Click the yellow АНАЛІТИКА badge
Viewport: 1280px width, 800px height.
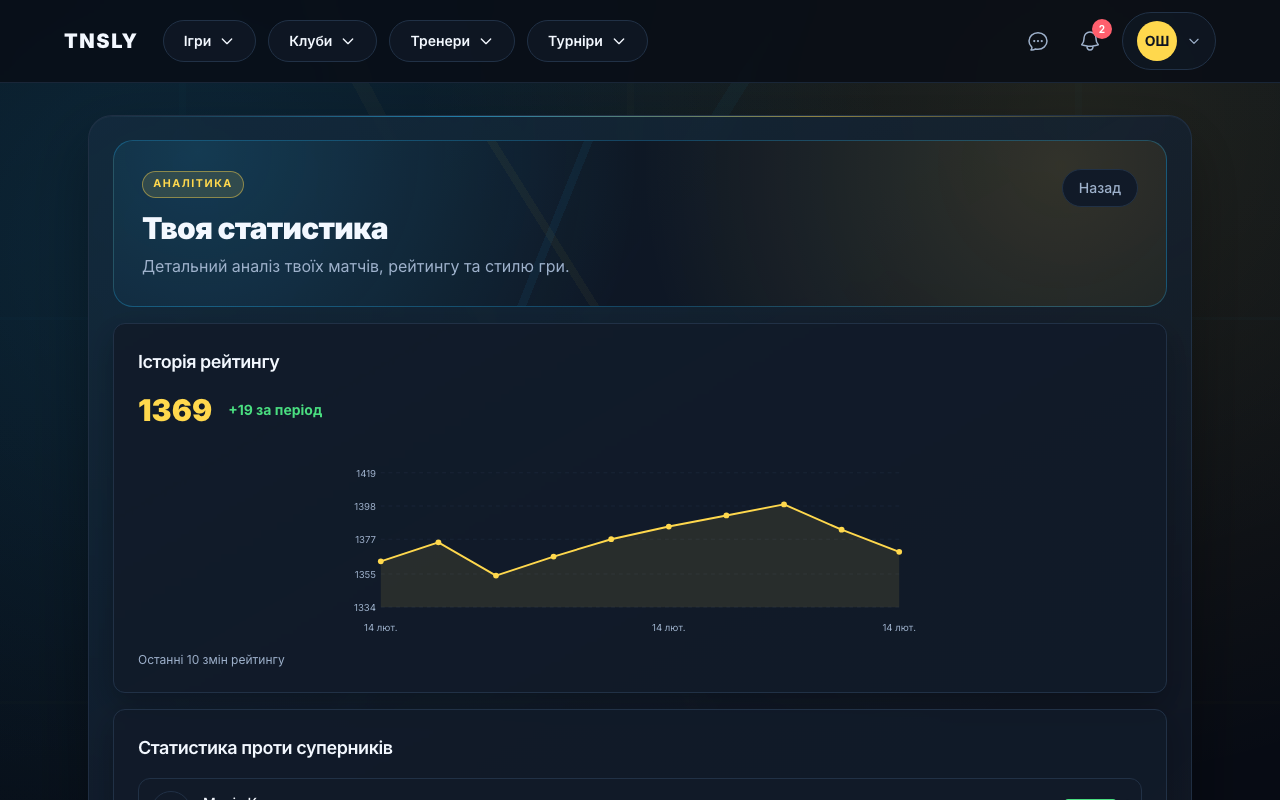pos(193,184)
